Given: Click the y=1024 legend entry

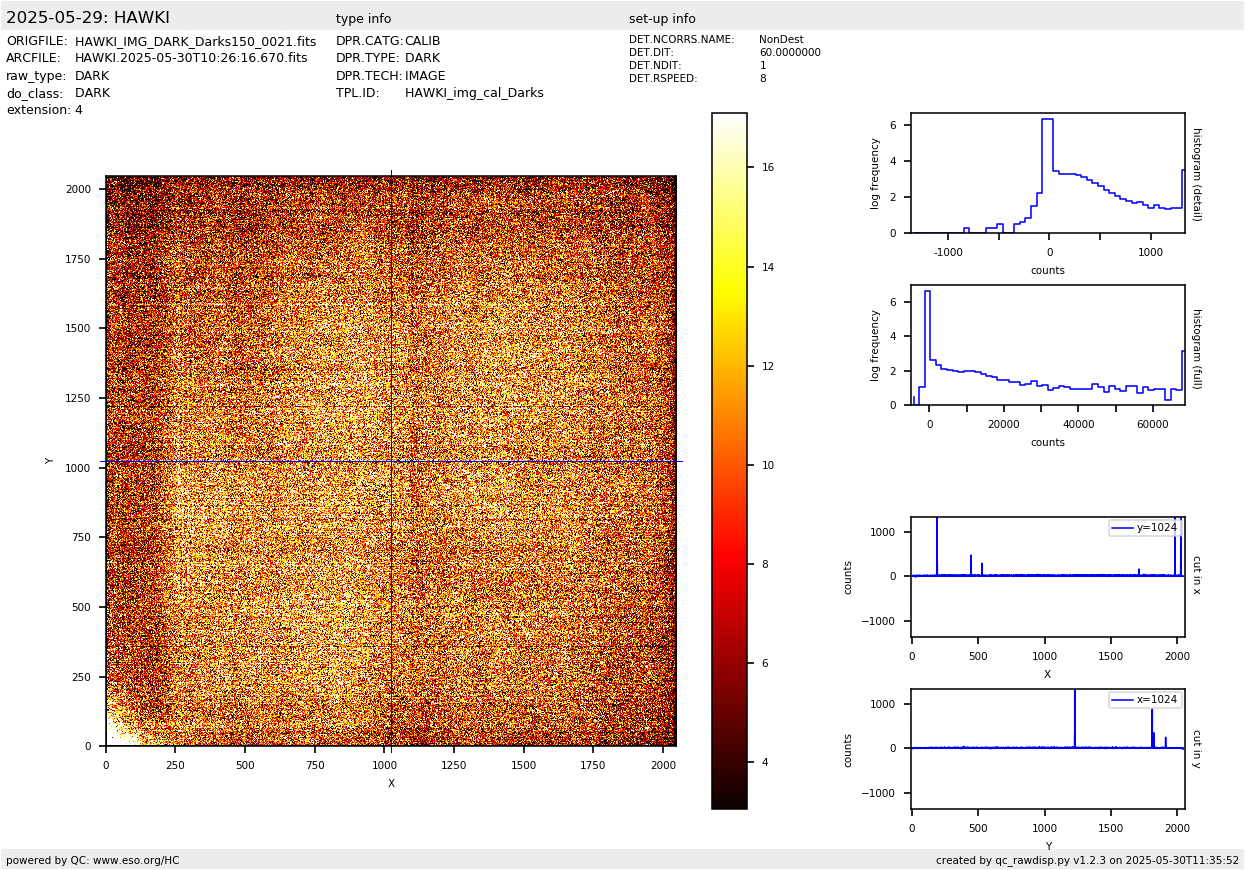Looking at the screenshot, I should click(1145, 528).
